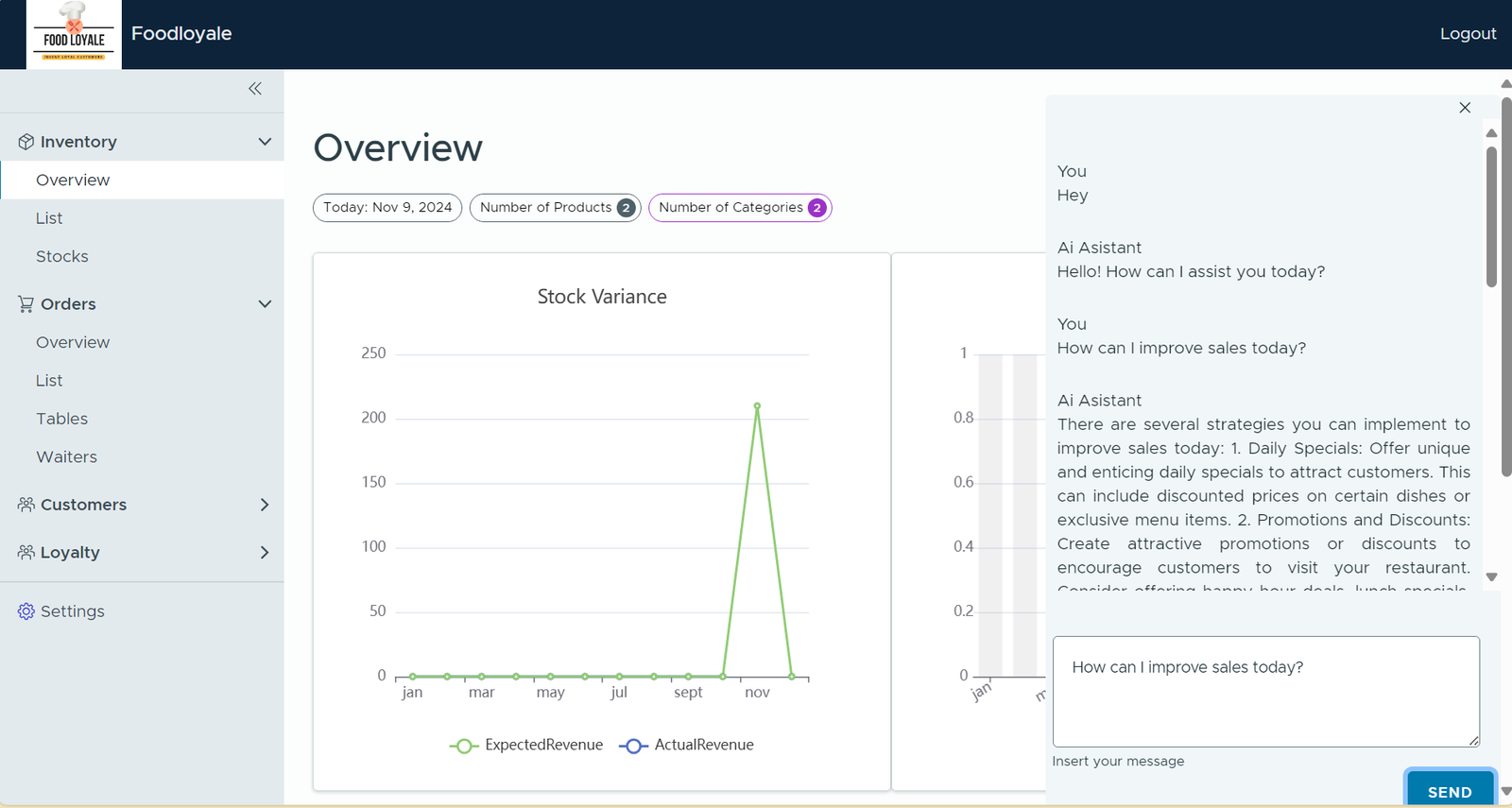Click the chat scrollbar down arrow
This screenshot has height=808, width=1512.
pyautogui.click(x=1491, y=576)
